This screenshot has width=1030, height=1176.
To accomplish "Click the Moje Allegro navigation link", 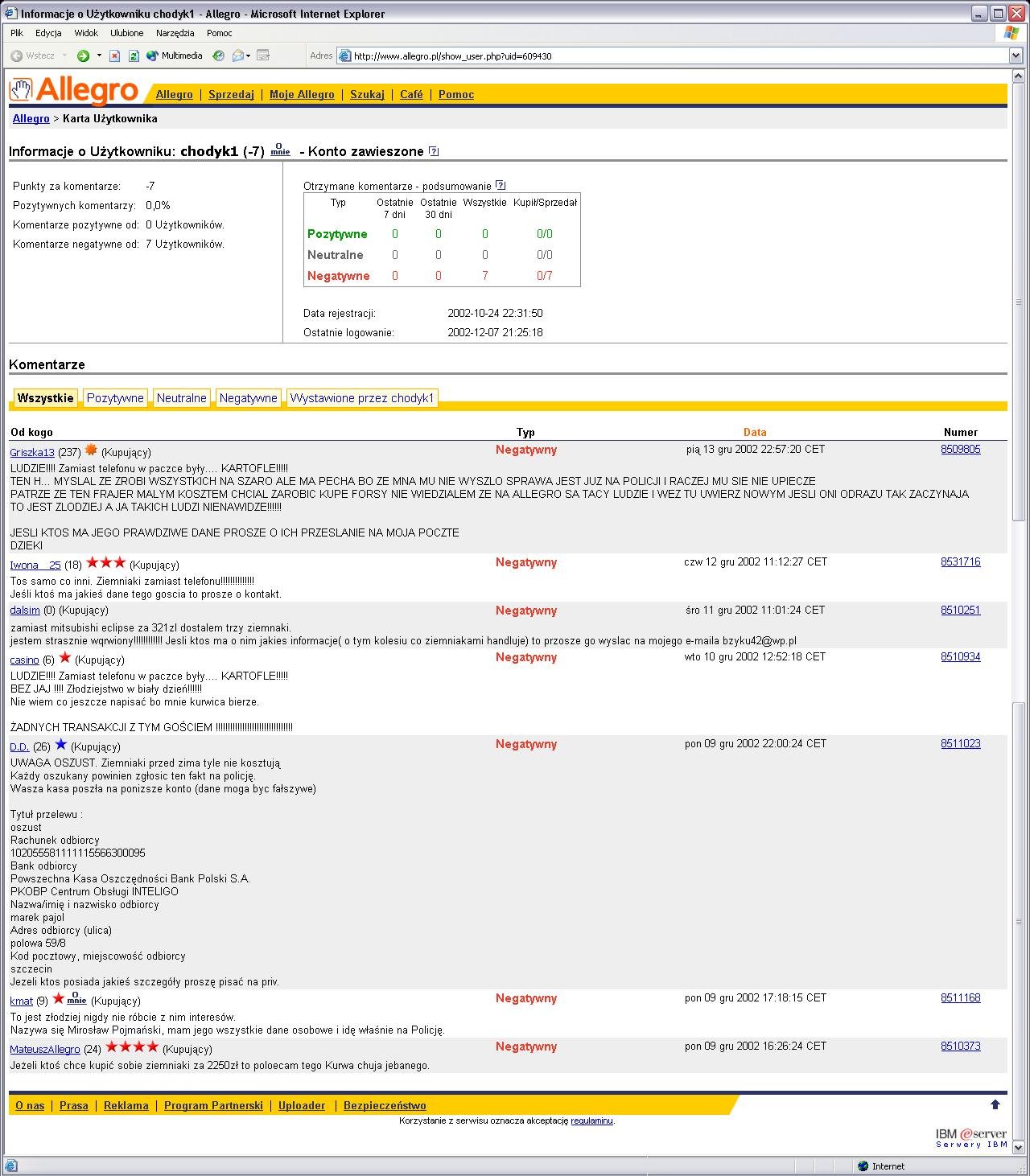I will click(x=302, y=95).
